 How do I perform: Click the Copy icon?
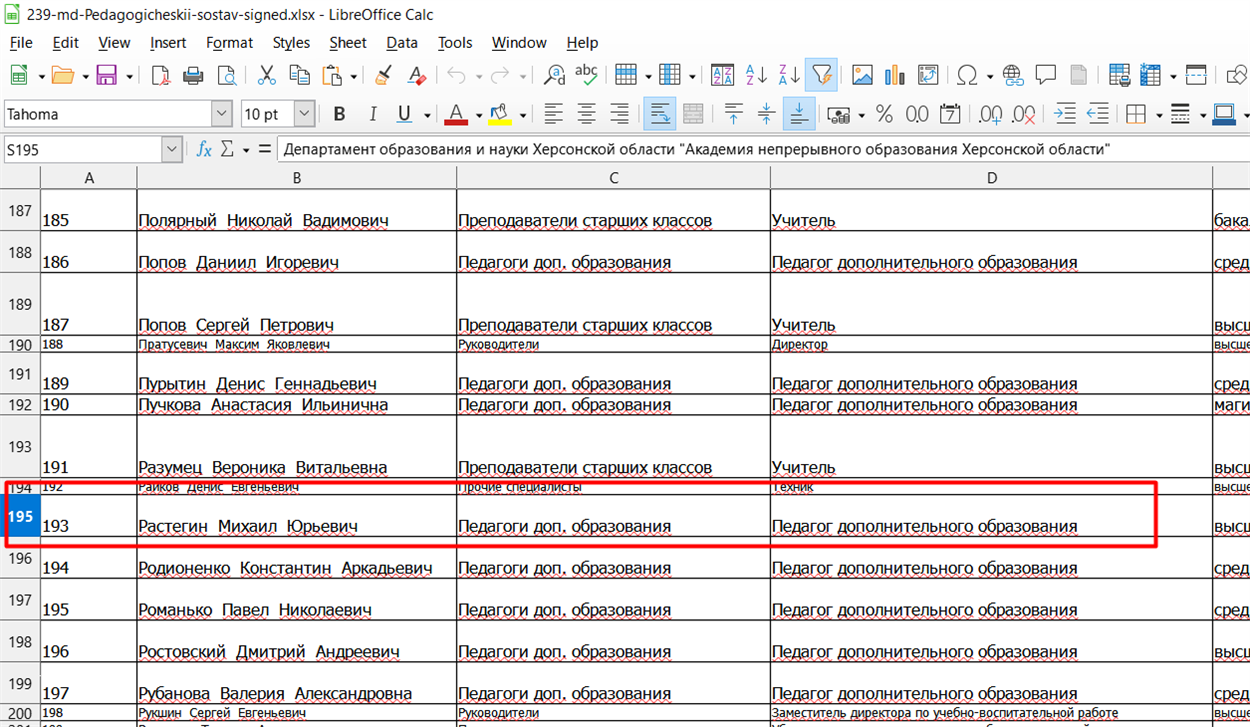(x=299, y=75)
